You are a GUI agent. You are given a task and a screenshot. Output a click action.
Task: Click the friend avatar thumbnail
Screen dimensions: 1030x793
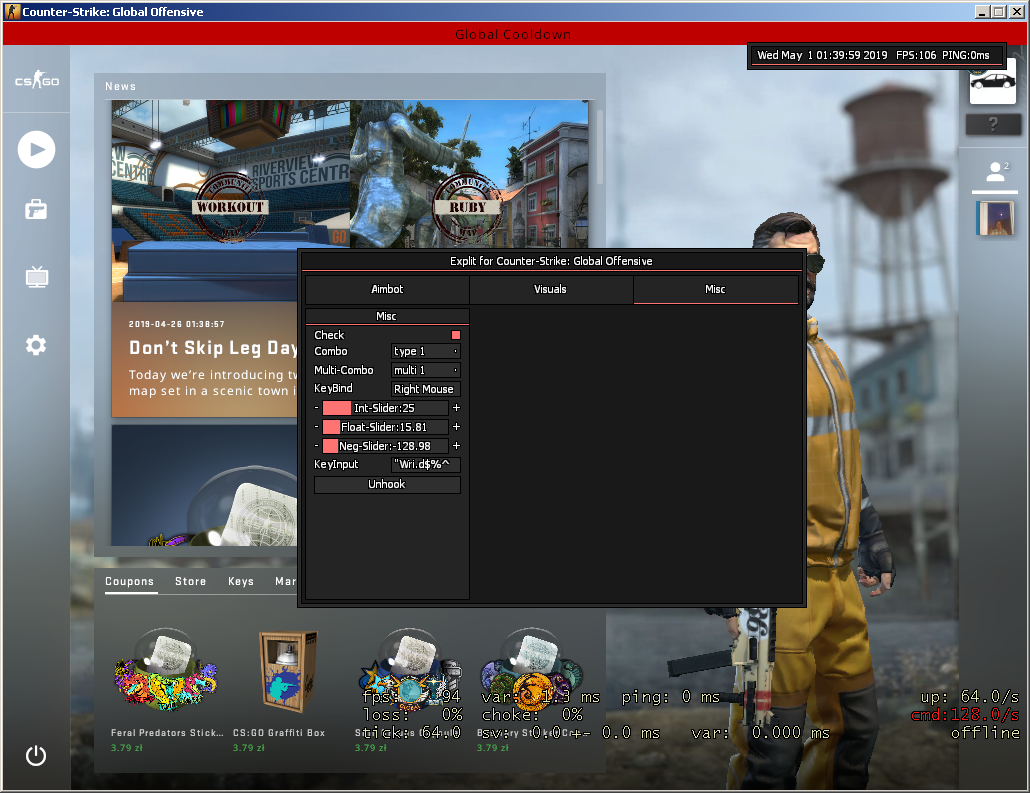995,218
